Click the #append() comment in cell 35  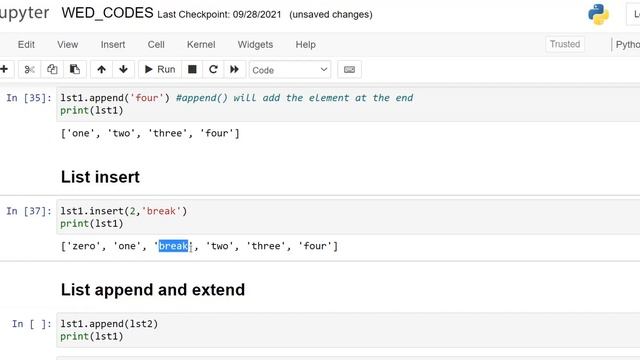[x=295, y=98]
